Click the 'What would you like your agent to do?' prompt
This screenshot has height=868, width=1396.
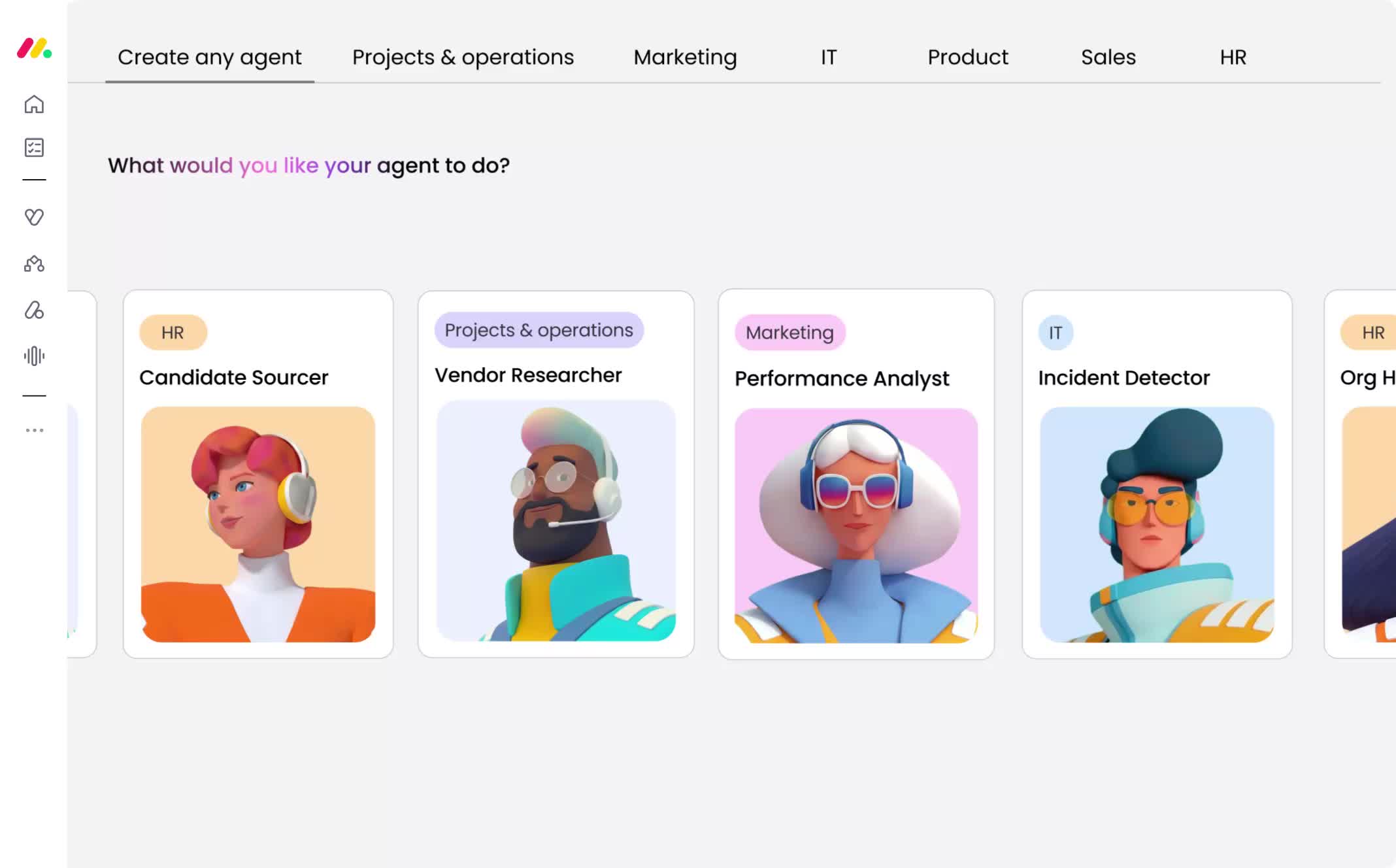pyautogui.click(x=308, y=166)
